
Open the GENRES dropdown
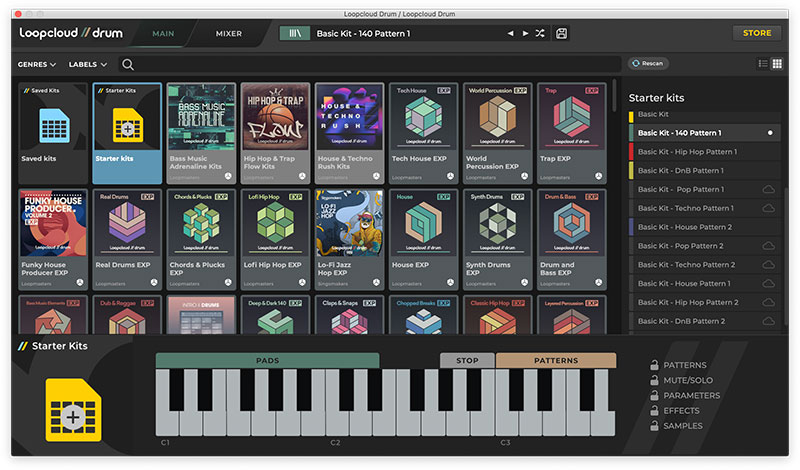tap(37, 64)
